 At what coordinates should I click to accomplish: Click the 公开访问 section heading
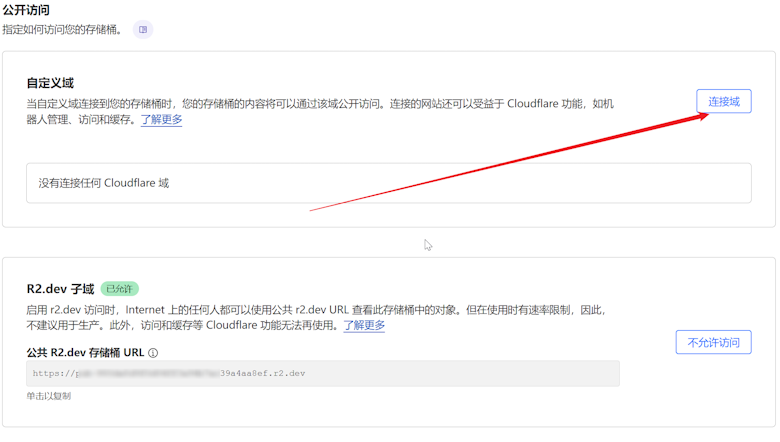(27, 9)
